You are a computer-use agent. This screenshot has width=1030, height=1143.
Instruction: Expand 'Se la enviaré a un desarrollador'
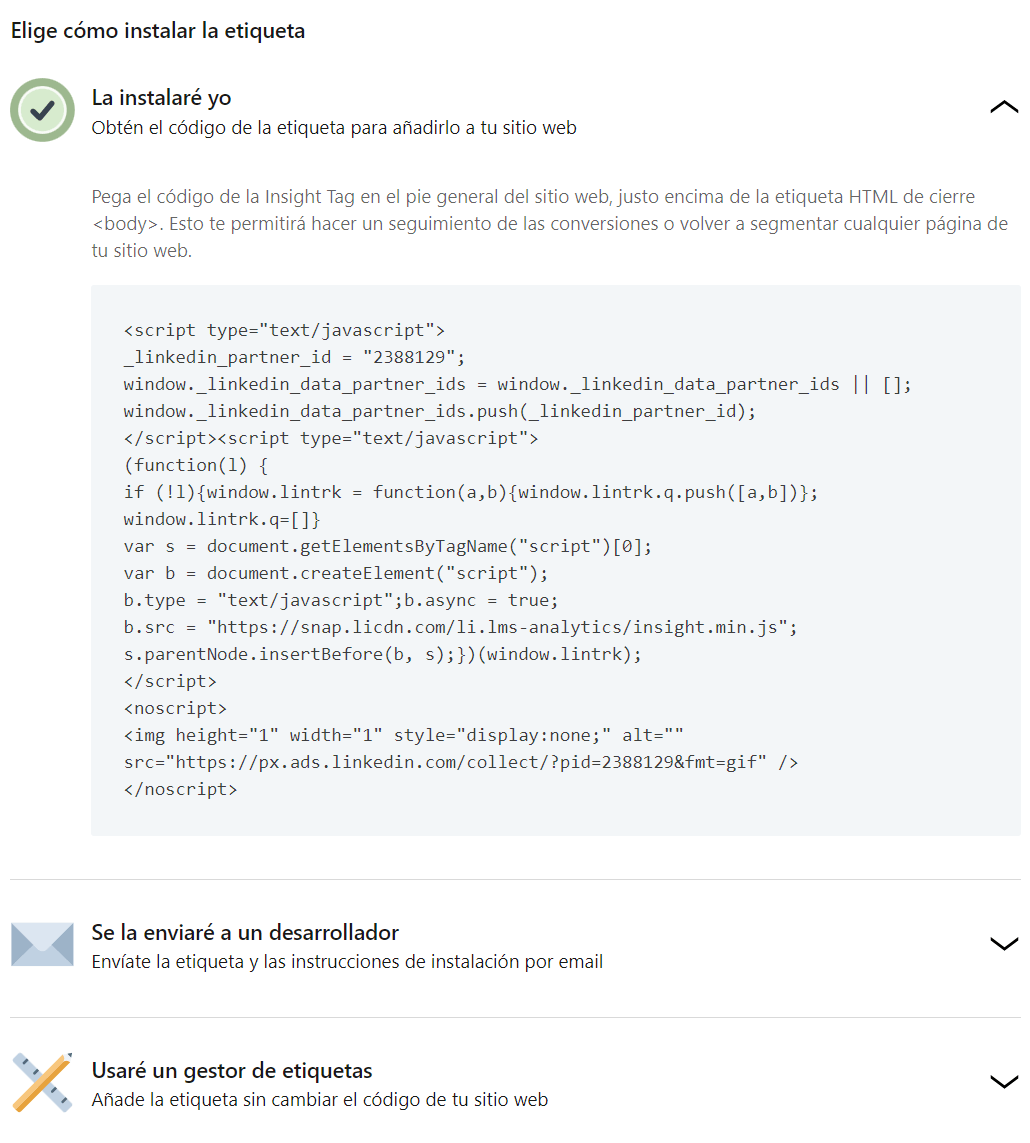[1004, 943]
